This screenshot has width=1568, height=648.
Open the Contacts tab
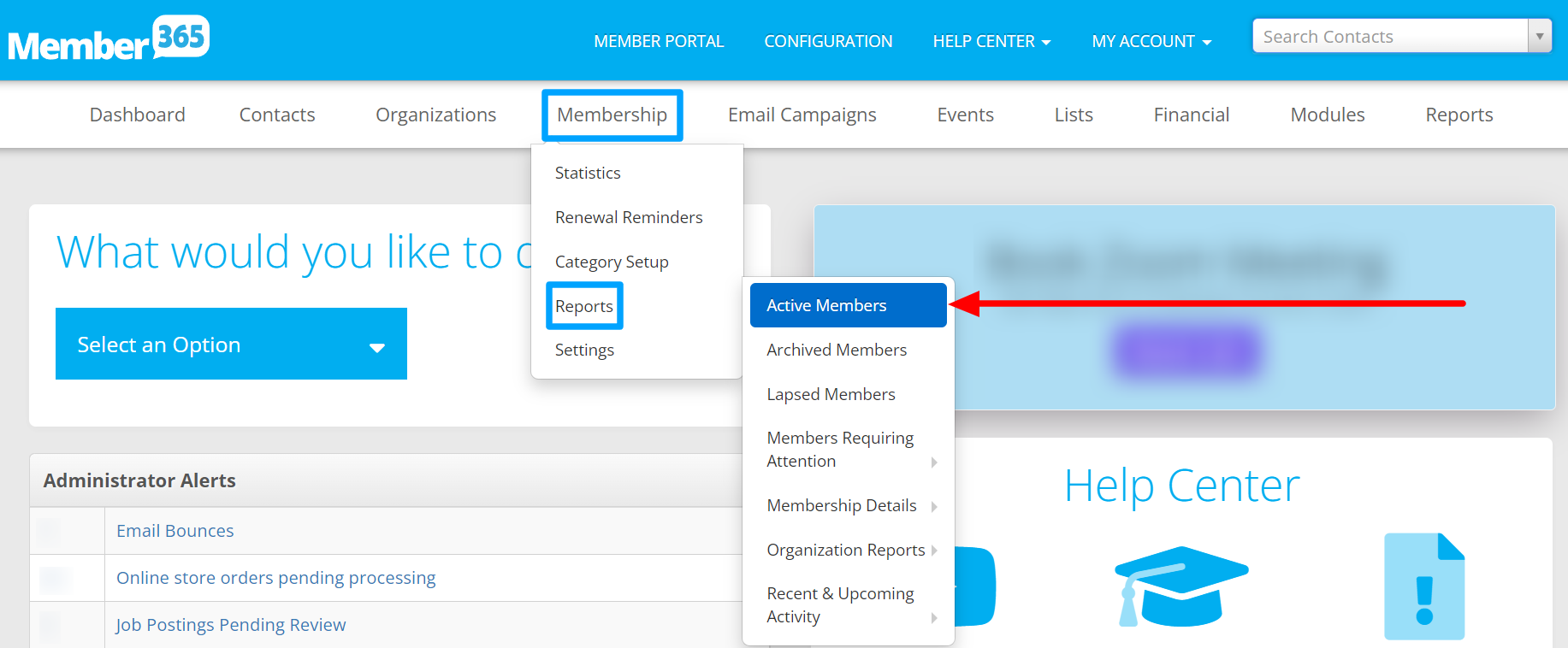tap(277, 115)
